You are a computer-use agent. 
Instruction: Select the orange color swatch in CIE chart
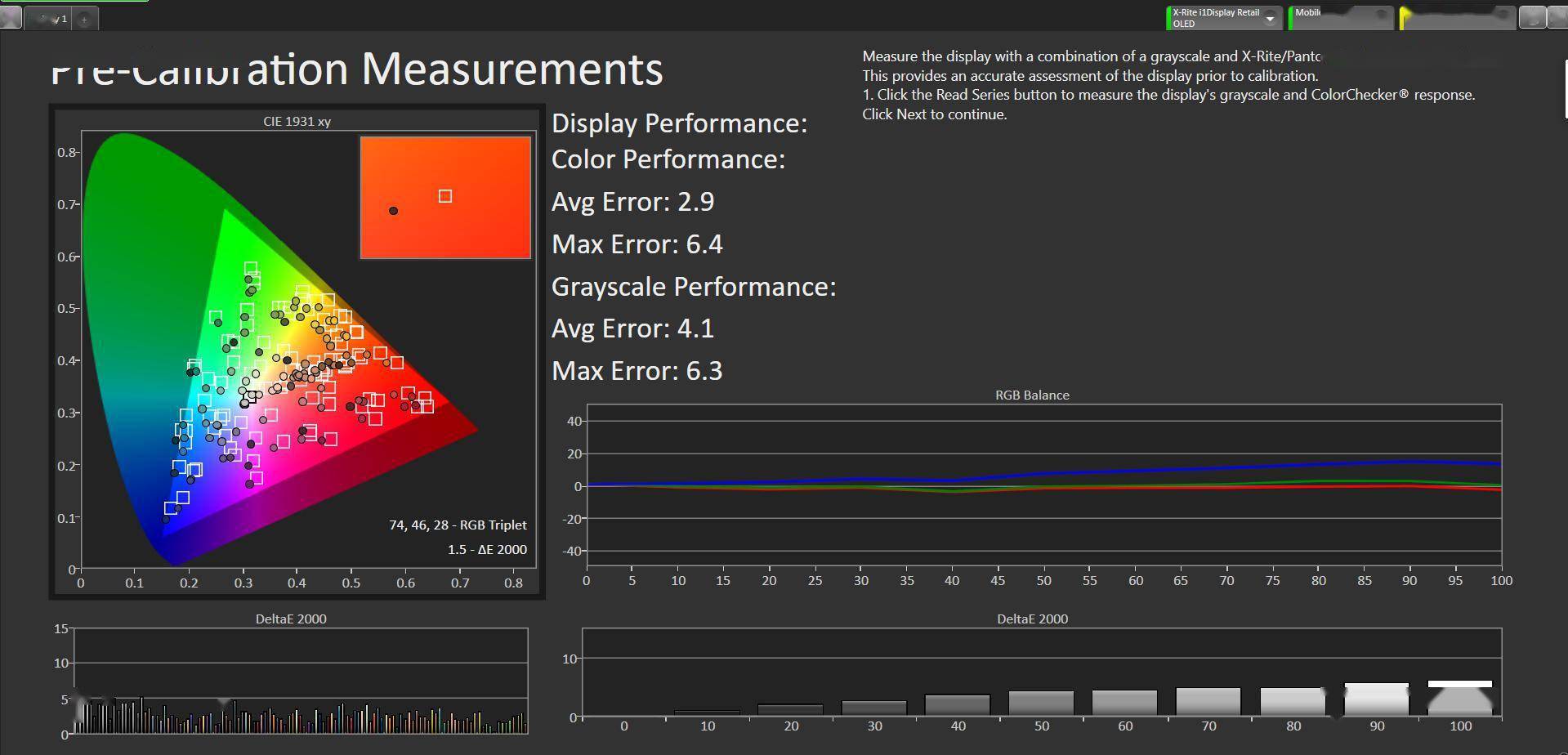click(445, 197)
